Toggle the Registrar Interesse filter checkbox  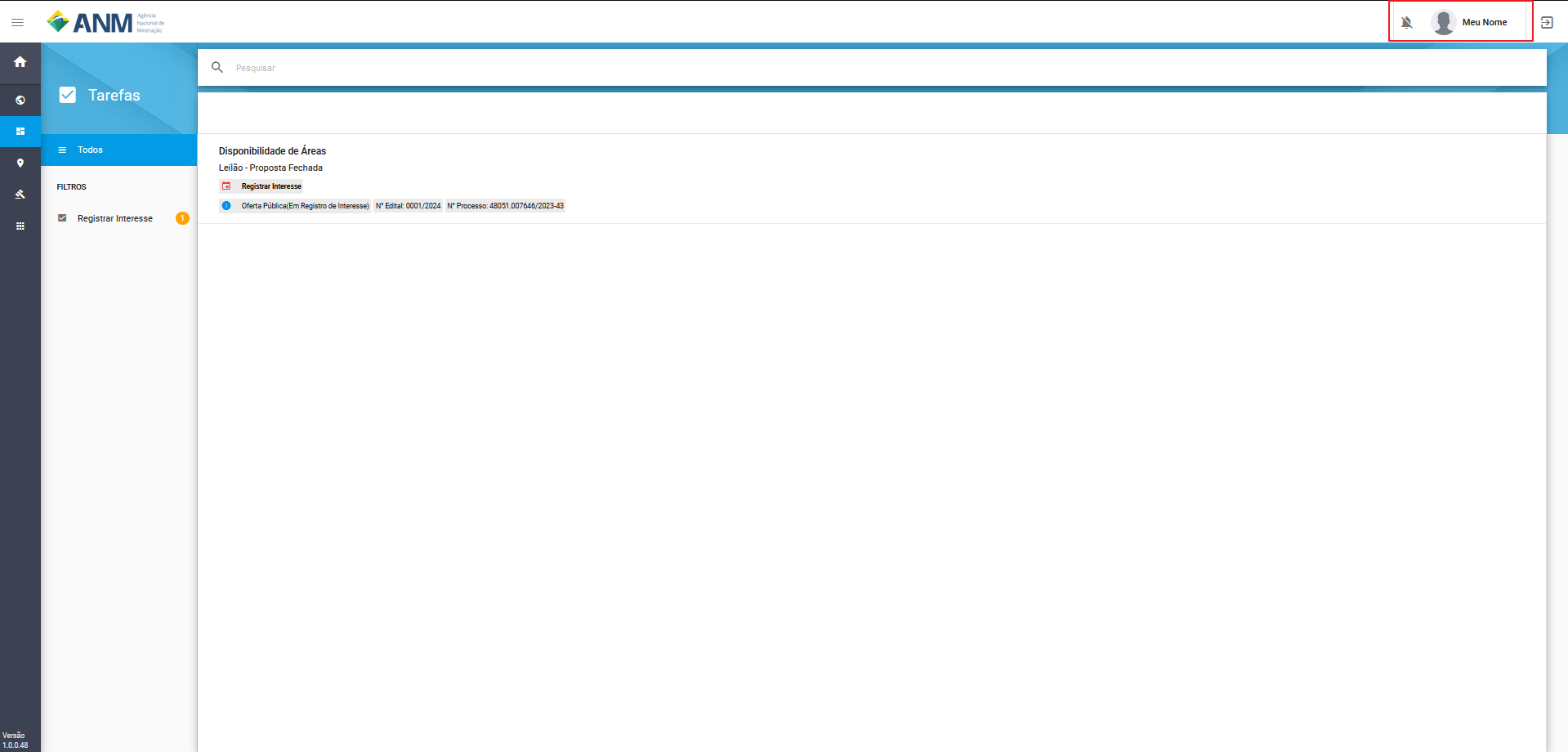click(62, 218)
